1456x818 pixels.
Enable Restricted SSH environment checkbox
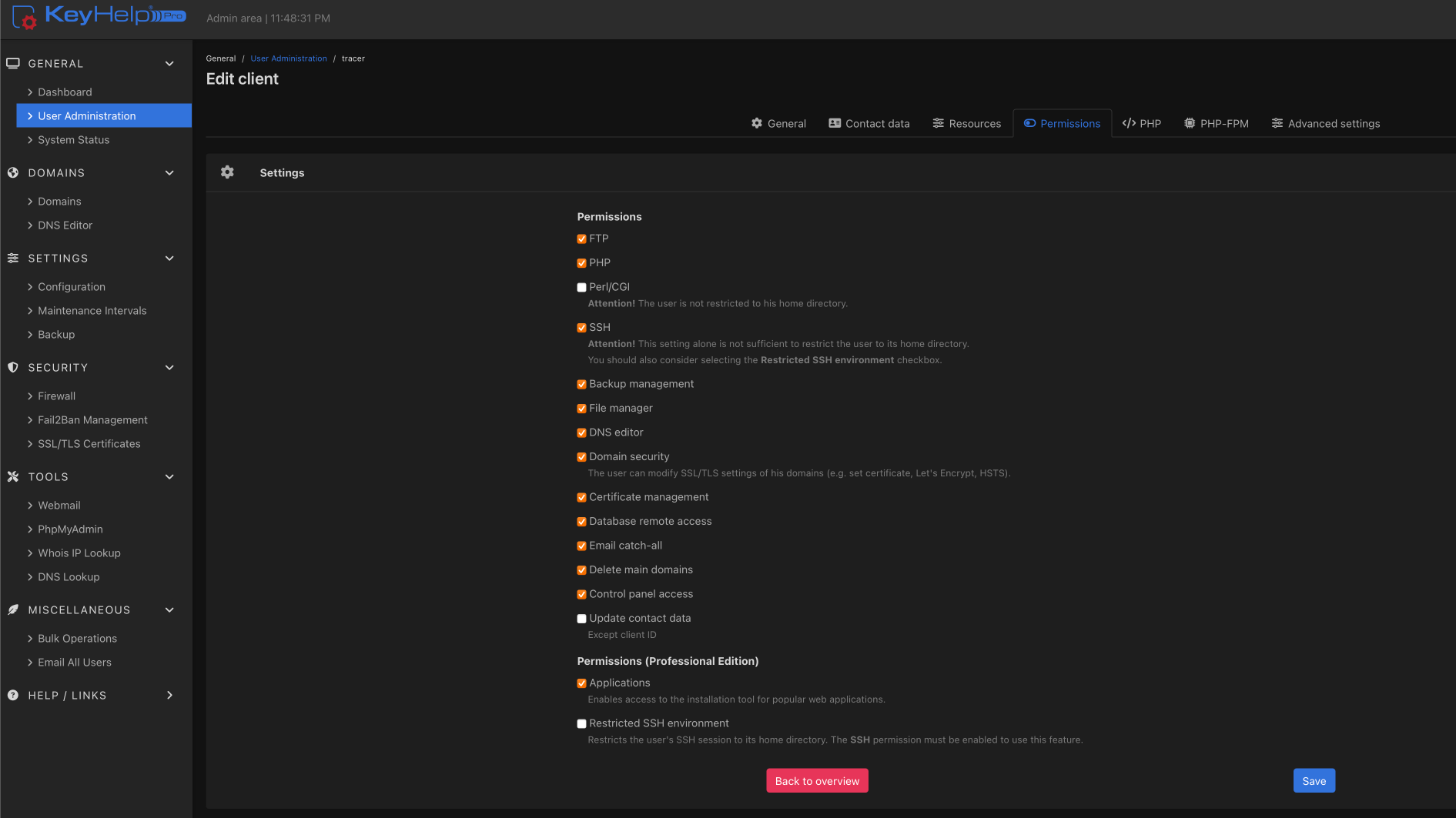click(581, 723)
